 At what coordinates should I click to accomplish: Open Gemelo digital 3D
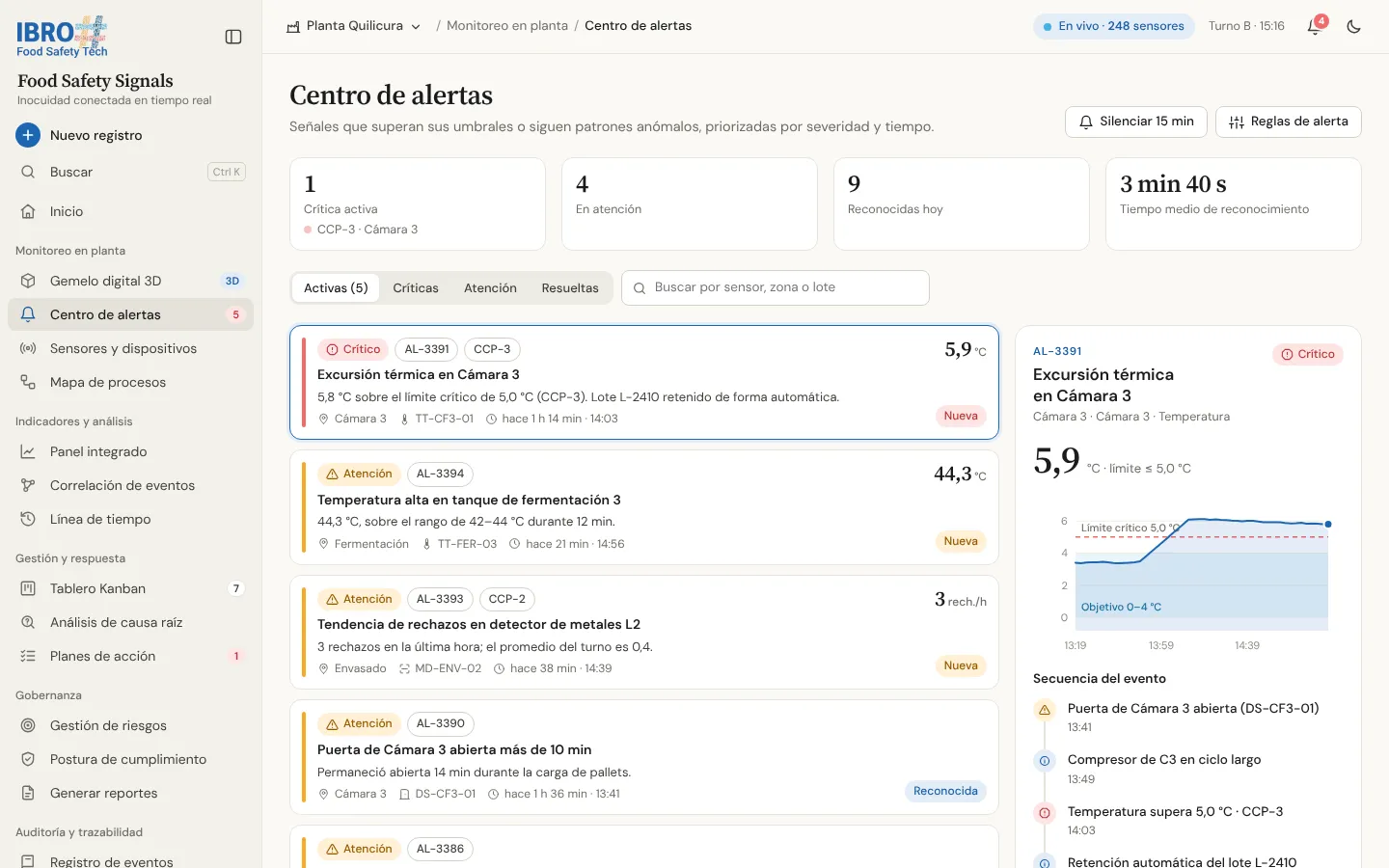[x=131, y=281]
